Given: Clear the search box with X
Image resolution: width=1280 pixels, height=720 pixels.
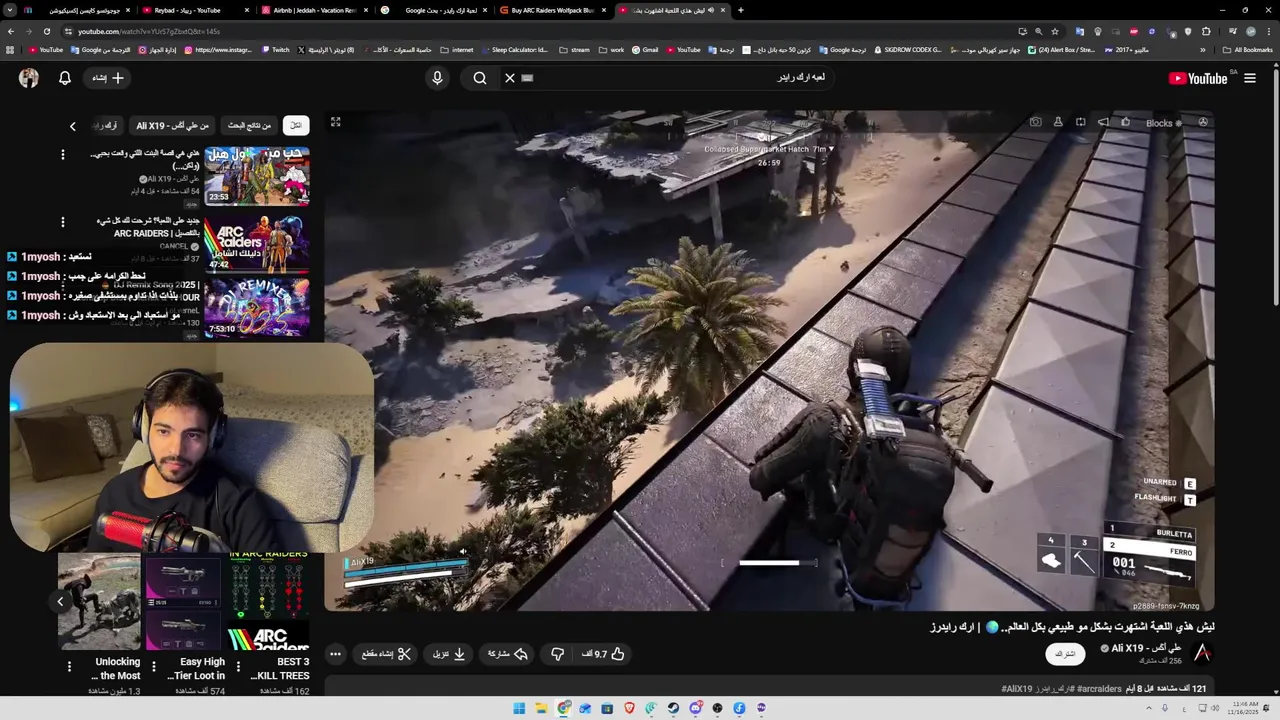Looking at the screenshot, I should click(x=510, y=78).
